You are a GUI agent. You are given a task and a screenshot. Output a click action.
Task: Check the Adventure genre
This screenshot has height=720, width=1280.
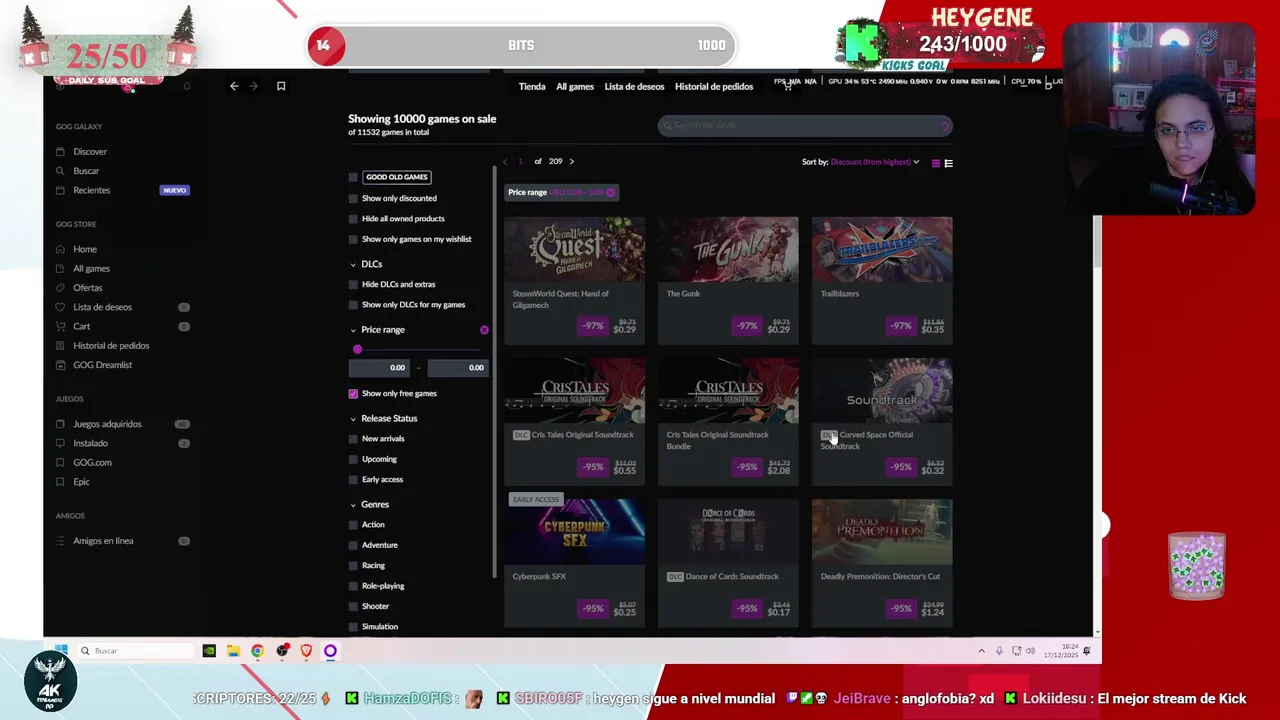coord(353,545)
